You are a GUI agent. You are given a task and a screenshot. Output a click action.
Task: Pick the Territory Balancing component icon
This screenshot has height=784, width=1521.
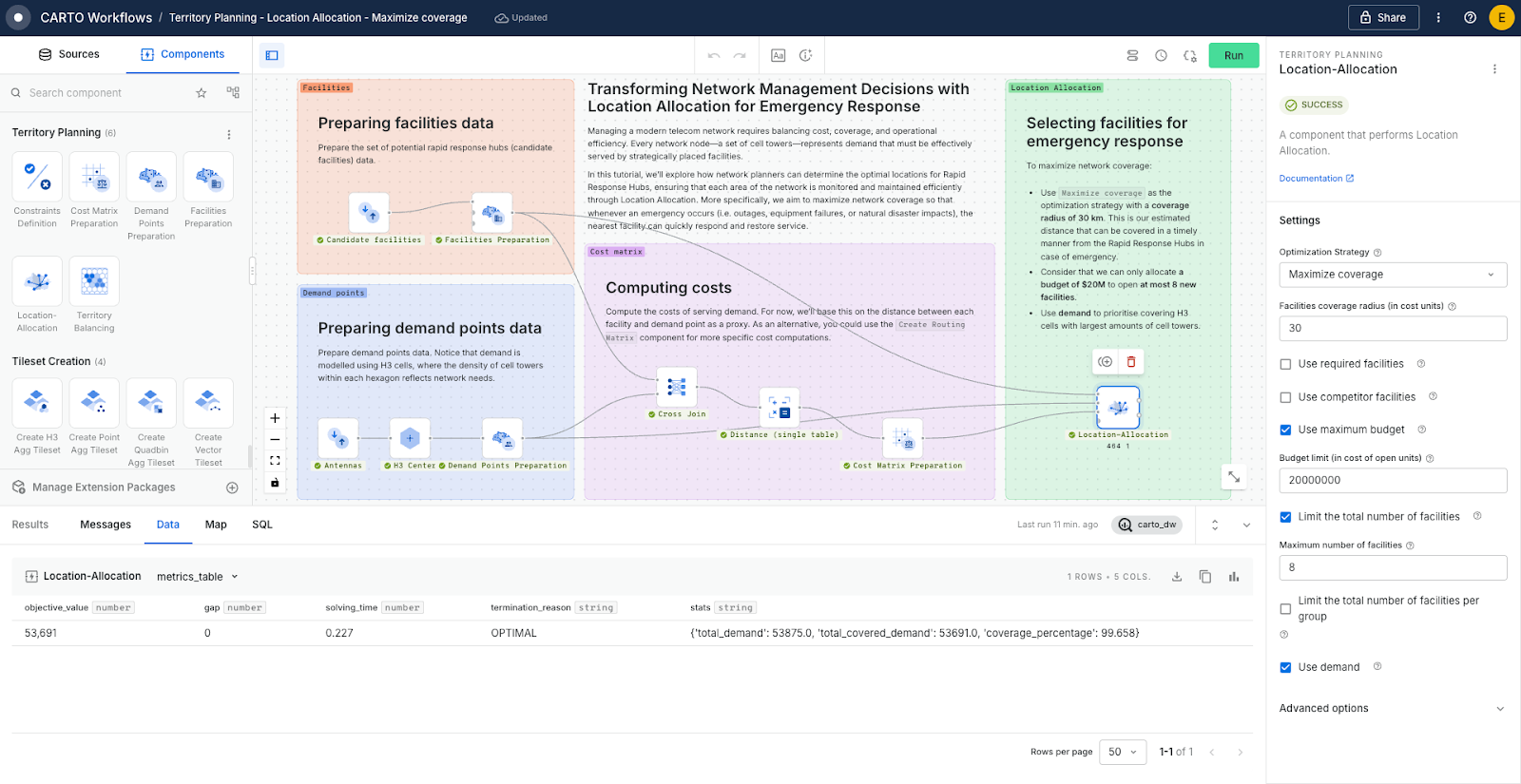tap(94, 281)
